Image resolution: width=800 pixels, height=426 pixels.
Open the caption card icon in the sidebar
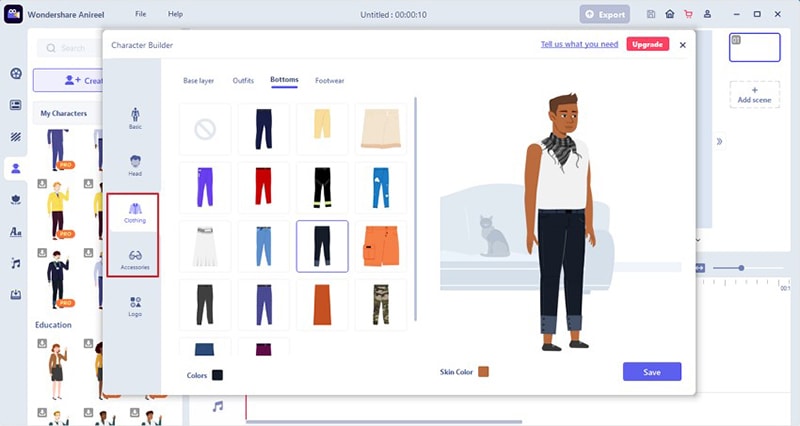tap(16, 105)
